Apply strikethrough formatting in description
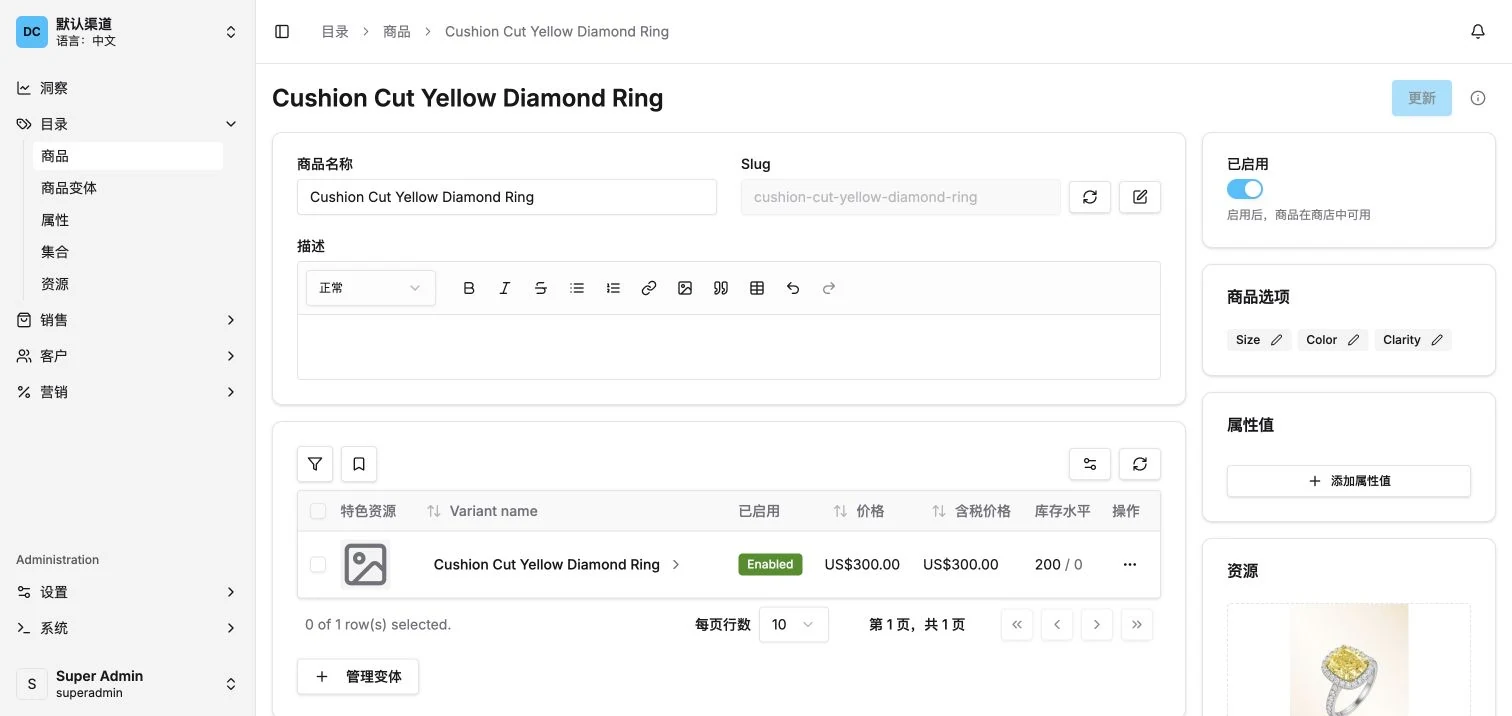 (541, 288)
